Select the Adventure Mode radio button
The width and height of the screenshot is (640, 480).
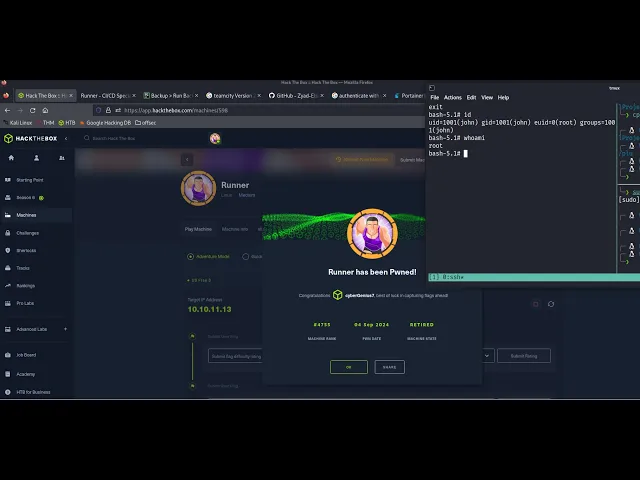(x=190, y=256)
